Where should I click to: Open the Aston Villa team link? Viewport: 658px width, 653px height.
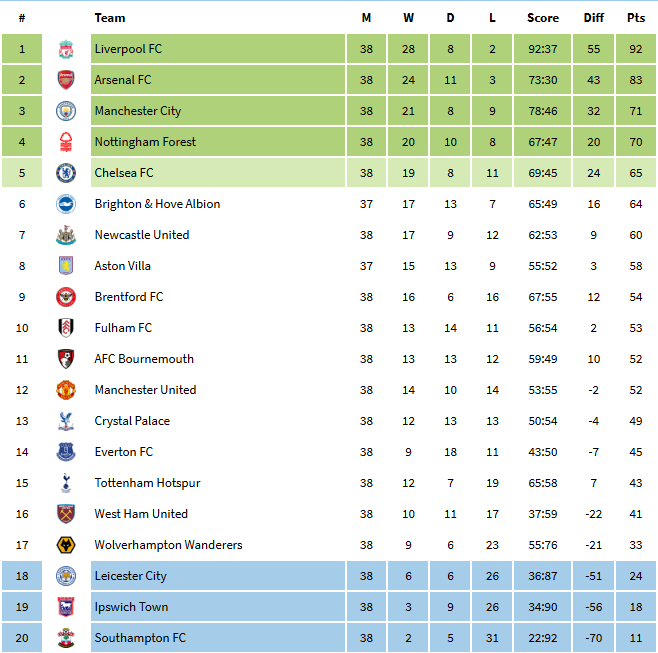coord(123,266)
